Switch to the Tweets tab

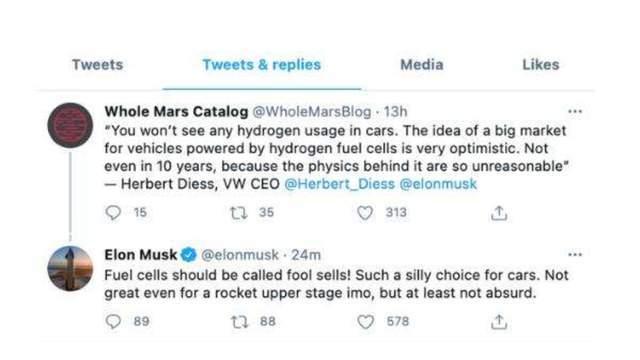point(98,64)
